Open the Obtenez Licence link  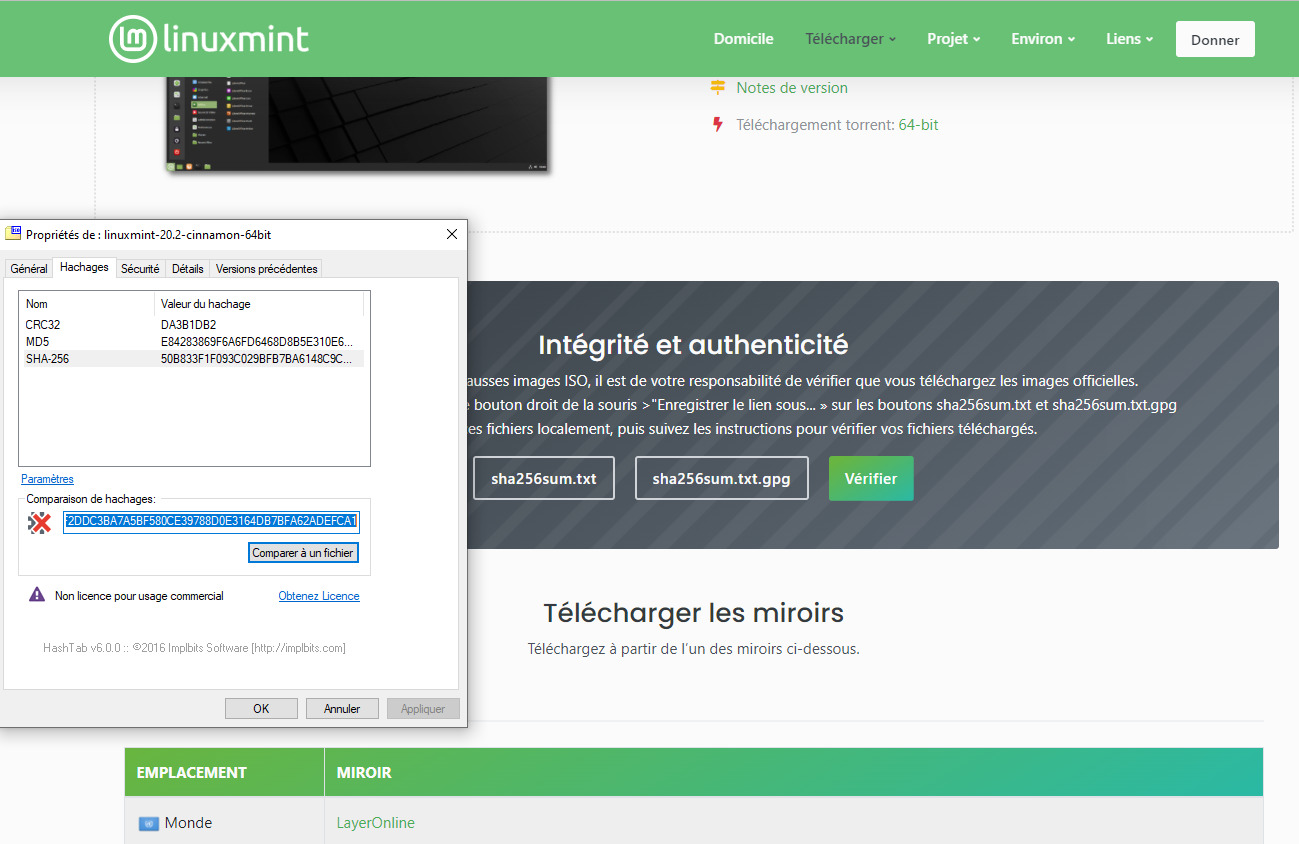pos(319,596)
